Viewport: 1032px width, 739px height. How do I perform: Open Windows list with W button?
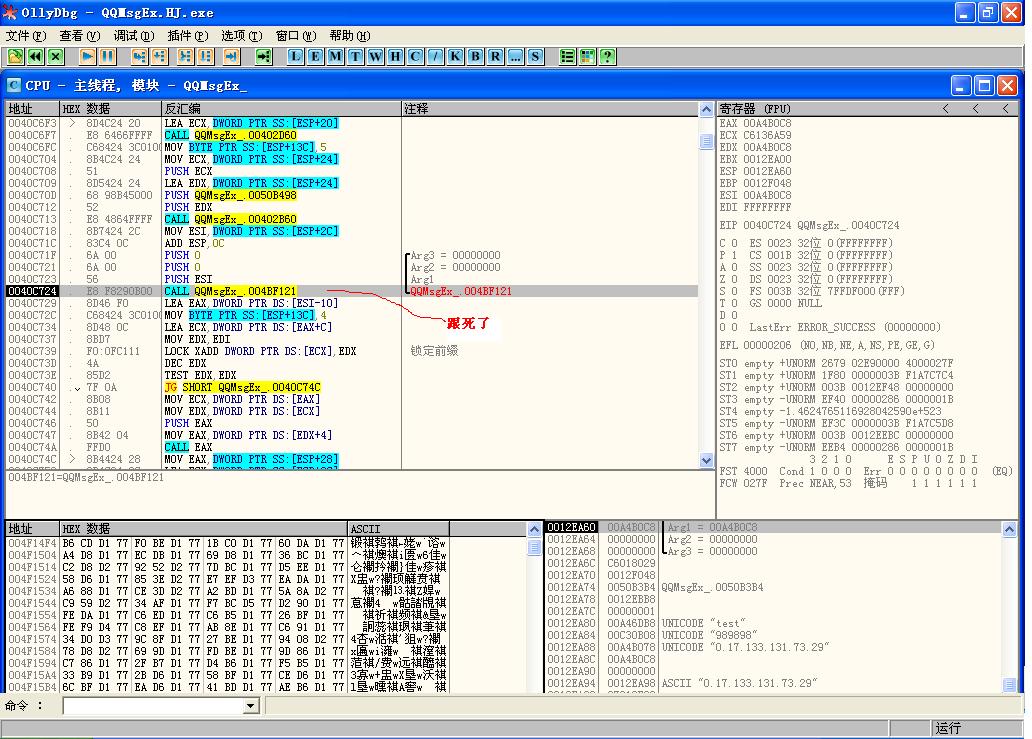(375, 57)
